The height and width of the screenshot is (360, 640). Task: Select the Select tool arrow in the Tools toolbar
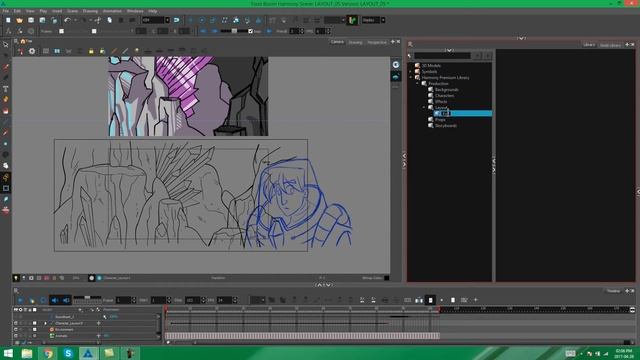[6, 44]
